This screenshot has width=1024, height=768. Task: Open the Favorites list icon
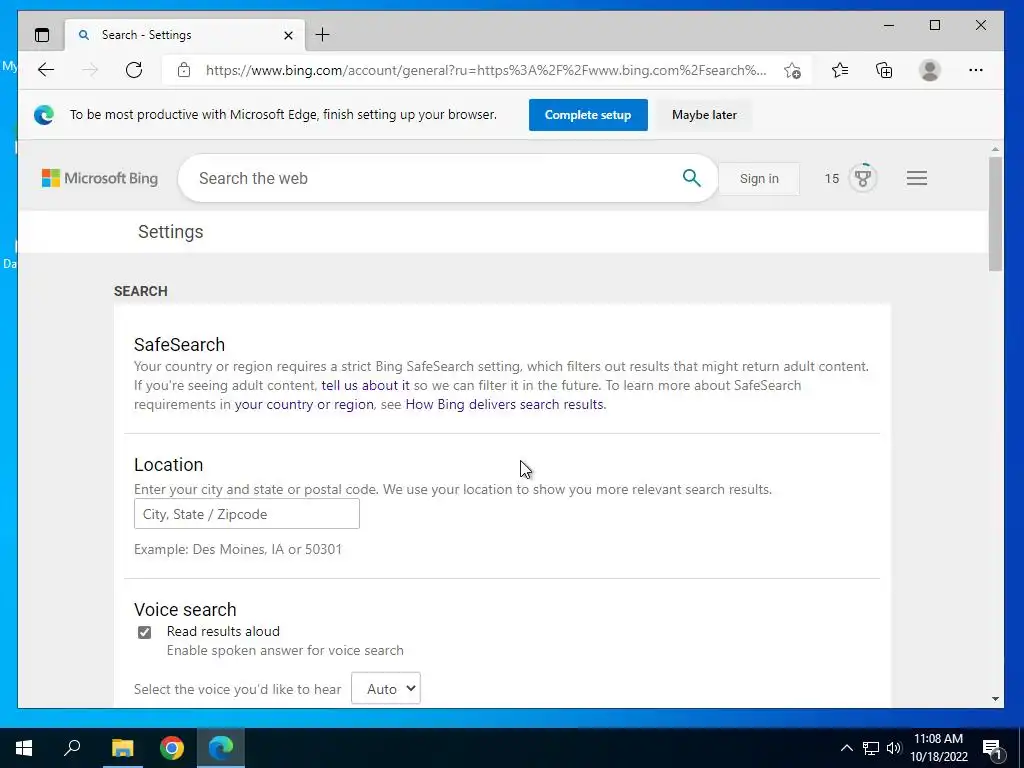point(840,70)
